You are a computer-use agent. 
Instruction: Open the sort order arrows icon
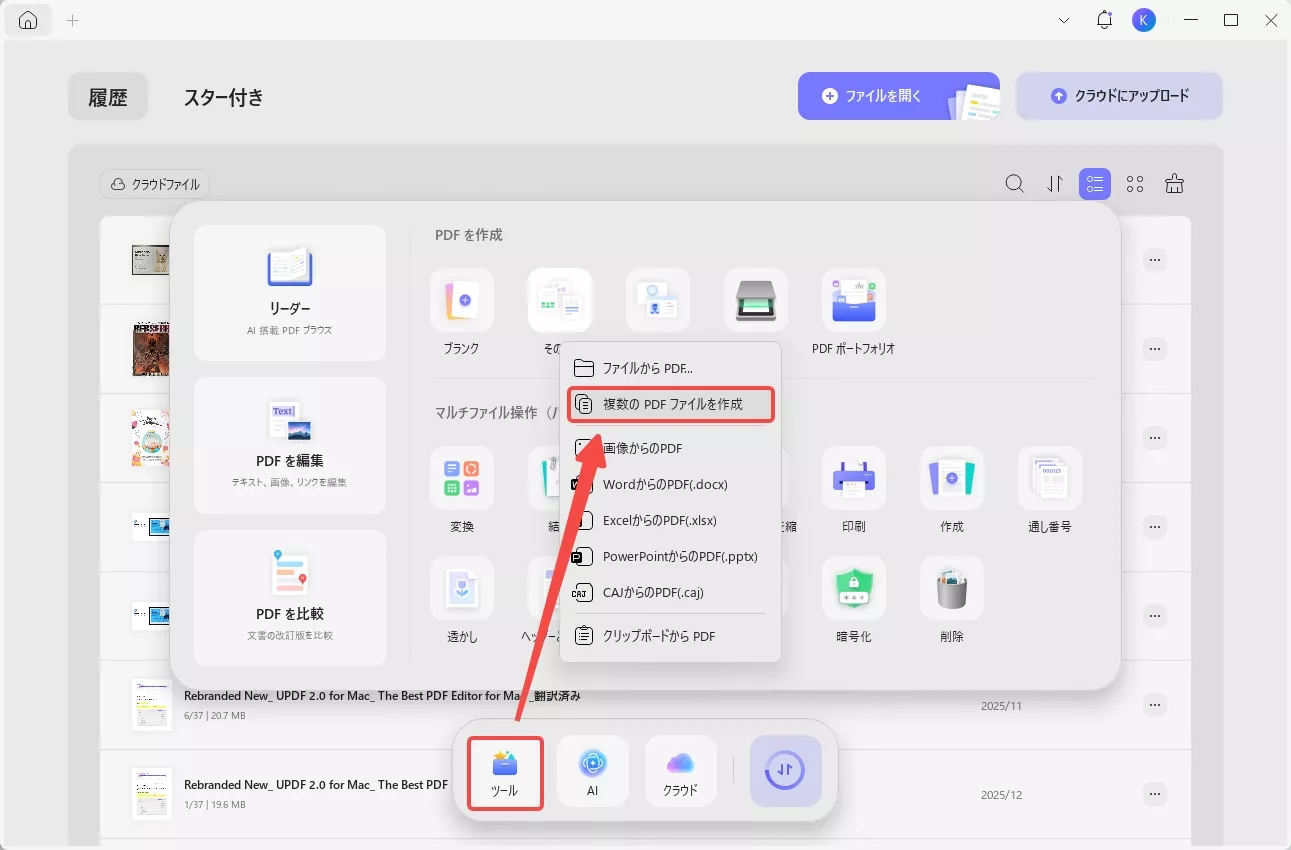pyautogui.click(x=1055, y=184)
